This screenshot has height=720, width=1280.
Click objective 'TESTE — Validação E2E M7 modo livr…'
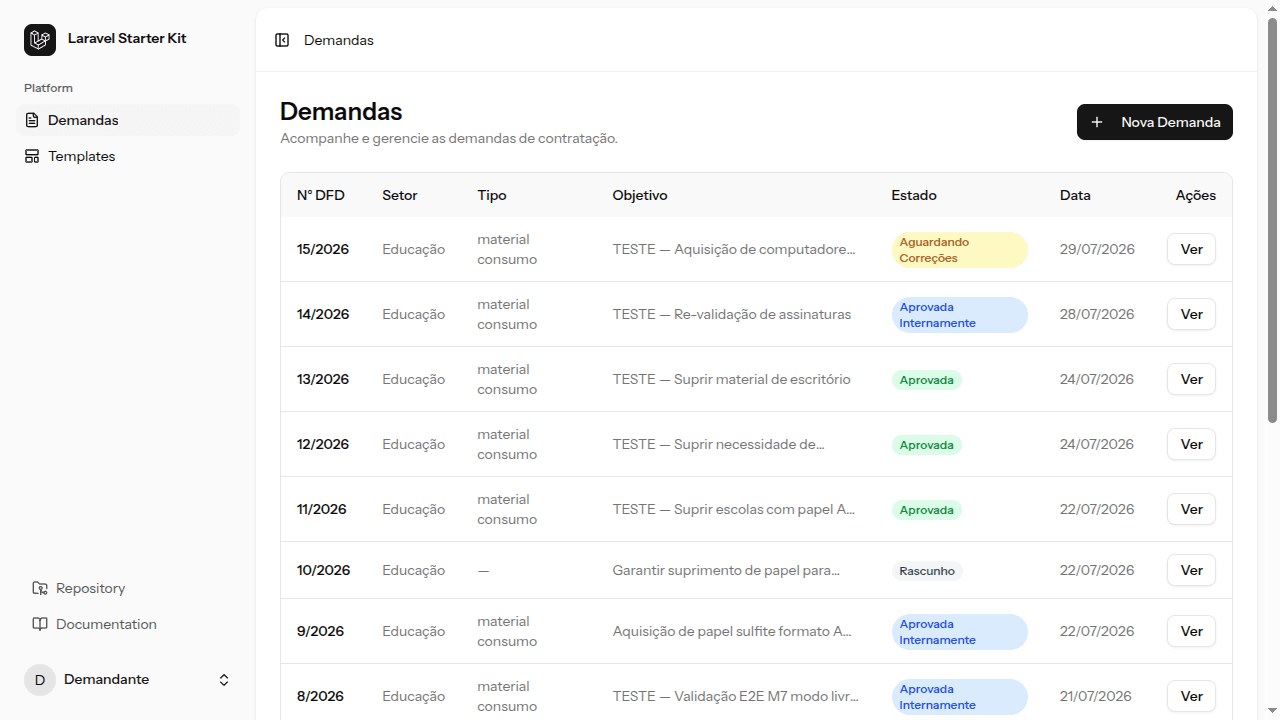(x=735, y=696)
